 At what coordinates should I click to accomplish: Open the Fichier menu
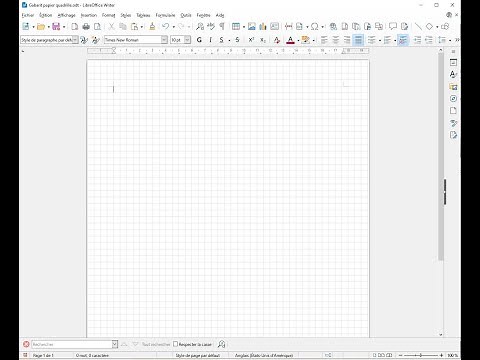click(x=28, y=15)
